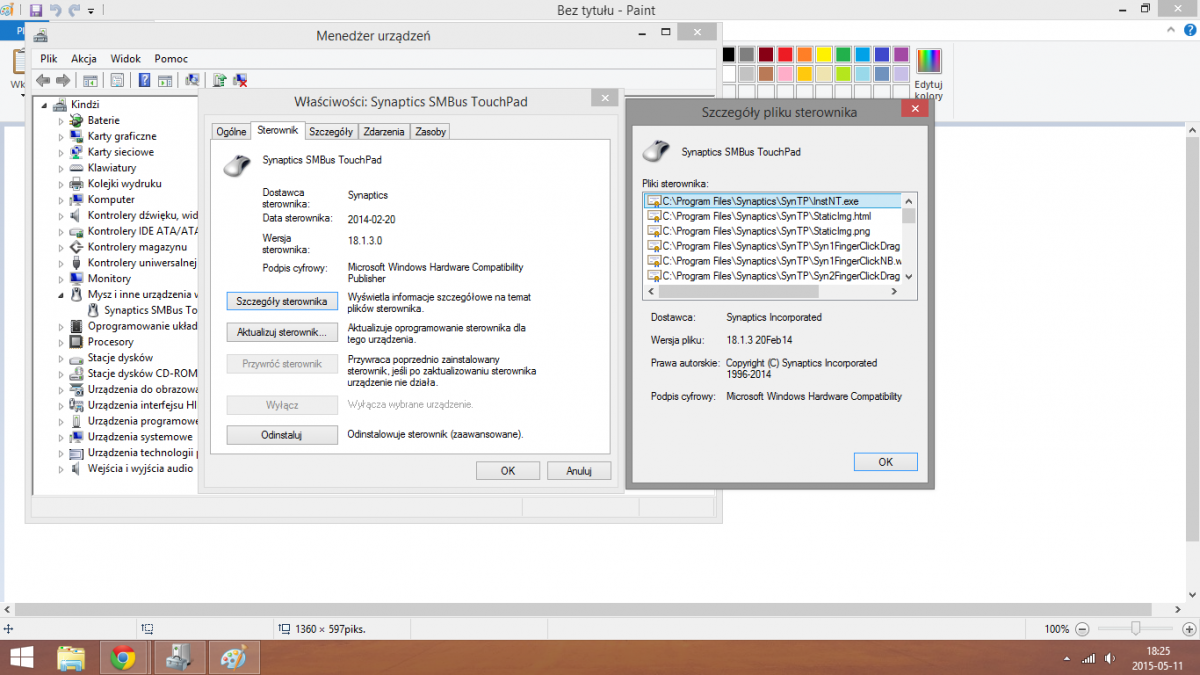Image resolution: width=1200 pixels, height=675 pixels.
Task: Open the Paint Help question mark icon
Action: pyautogui.click(x=1189, y=31)
